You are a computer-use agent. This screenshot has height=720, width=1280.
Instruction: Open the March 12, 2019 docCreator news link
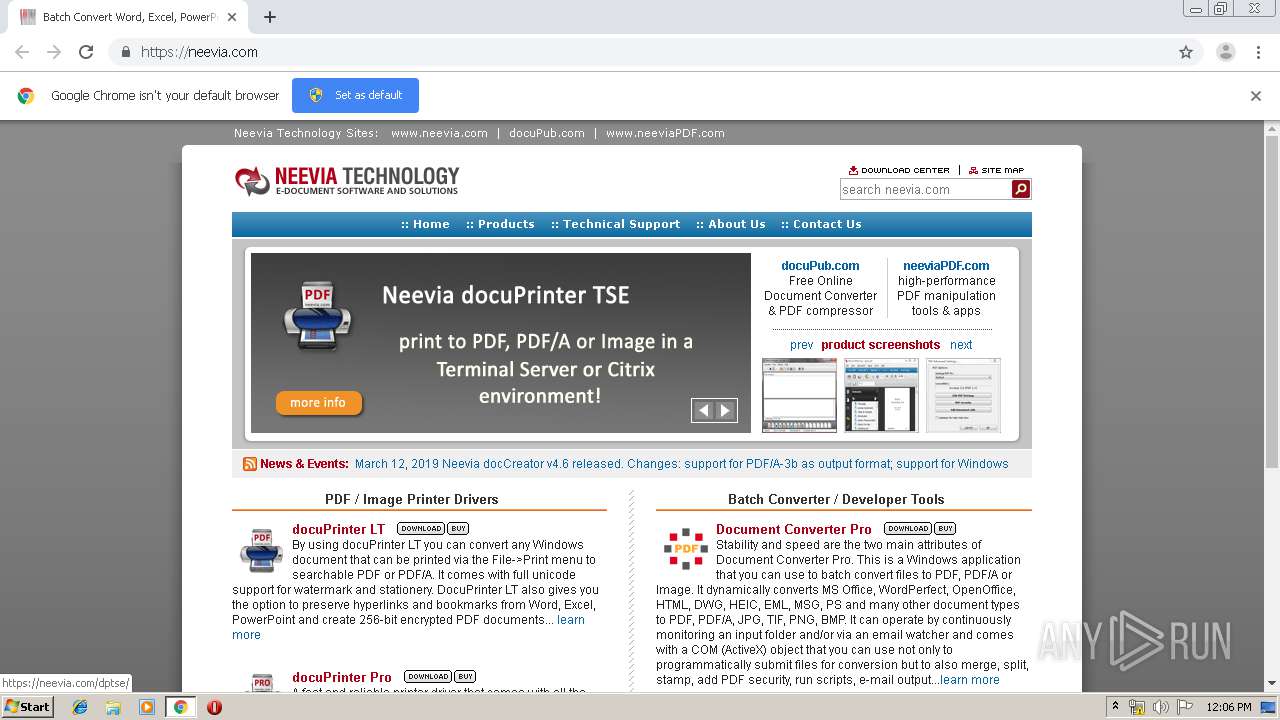(681, 464)
